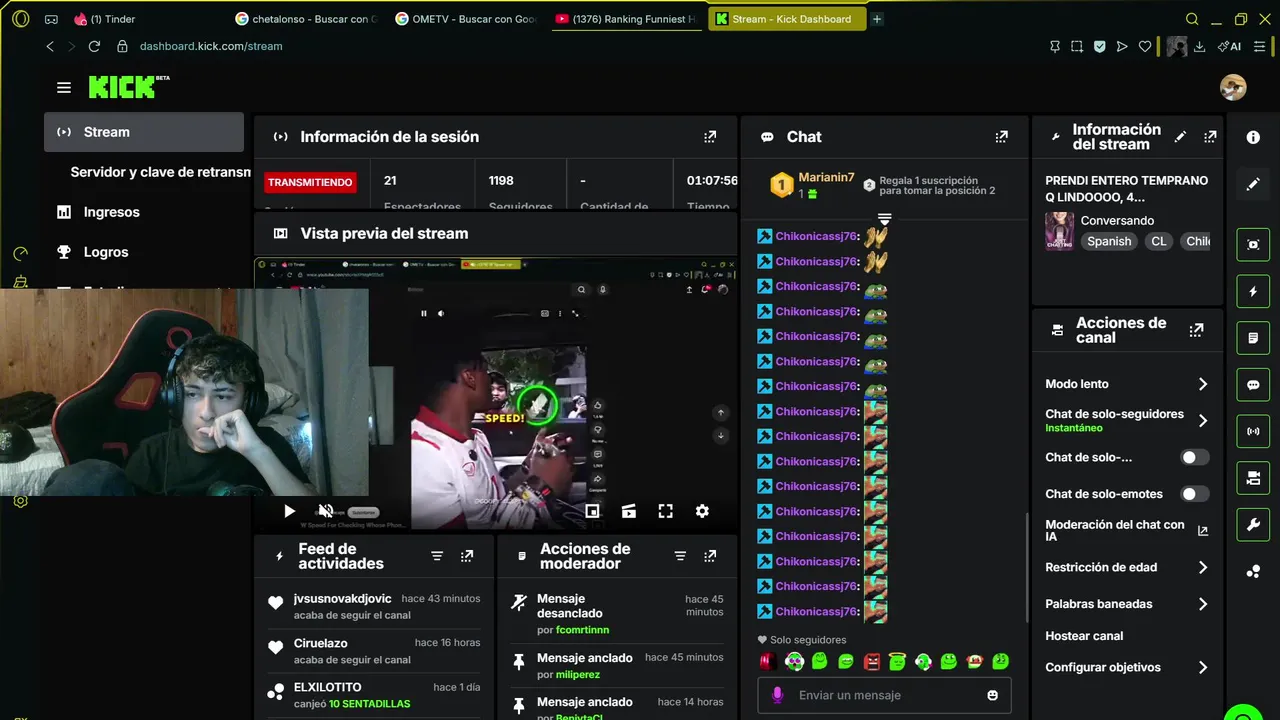Expand Configurar objetivos settings
Screen dimensions: 1280x720
coord(1203,667)
